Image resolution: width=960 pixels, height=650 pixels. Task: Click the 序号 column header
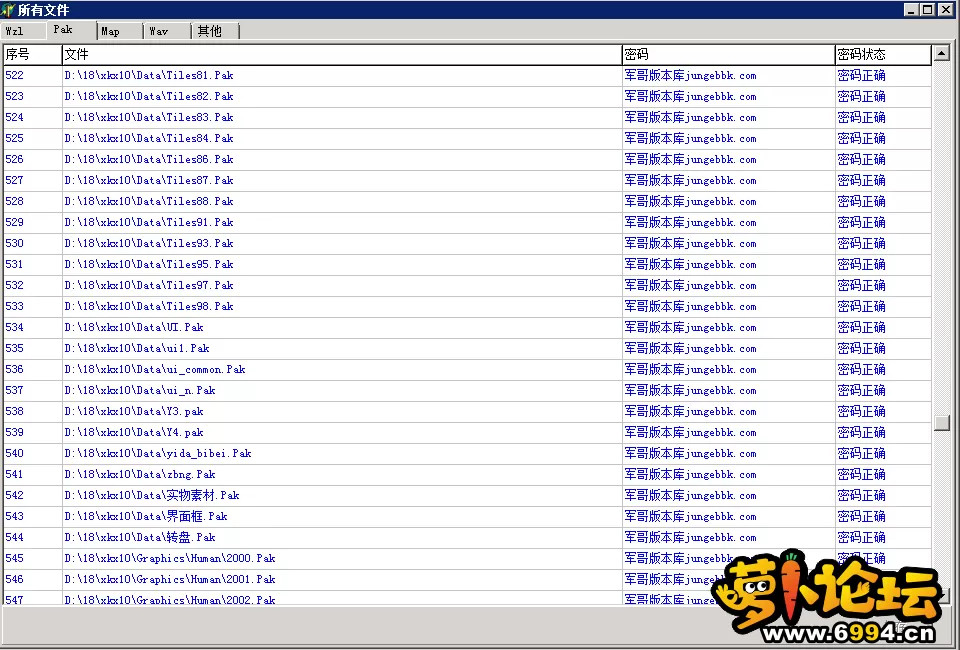(x=32, y=54)
